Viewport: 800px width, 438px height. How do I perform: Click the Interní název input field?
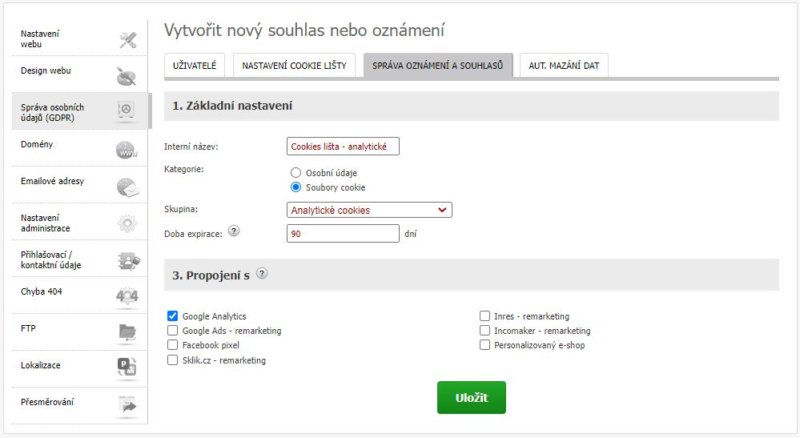tap(343, 147)
